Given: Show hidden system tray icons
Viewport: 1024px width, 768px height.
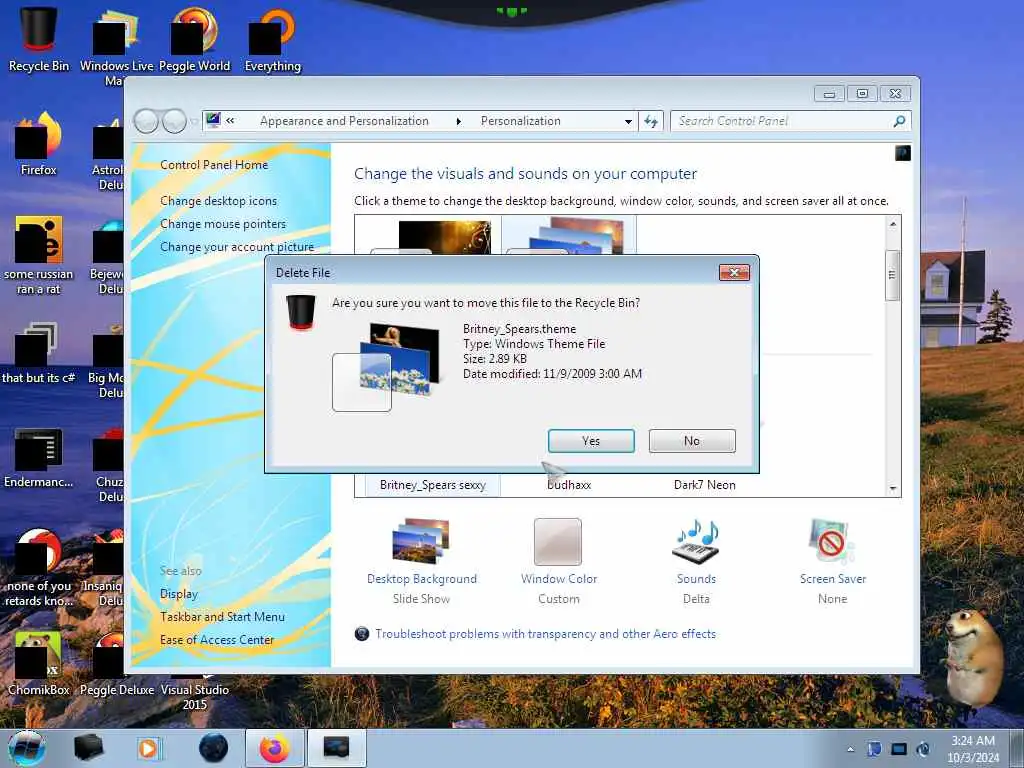Looking at the screenshot, I should (850, 749).
